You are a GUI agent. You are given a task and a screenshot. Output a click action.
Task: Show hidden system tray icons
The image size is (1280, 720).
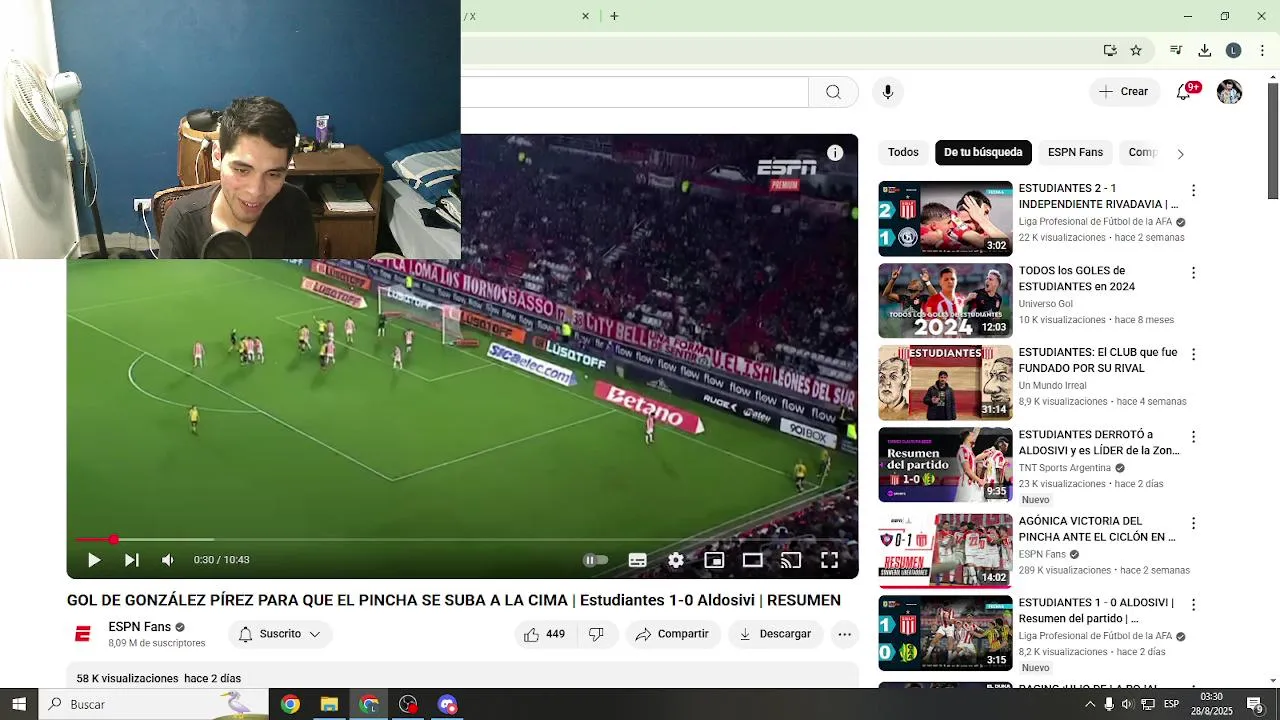[1090, 704]
